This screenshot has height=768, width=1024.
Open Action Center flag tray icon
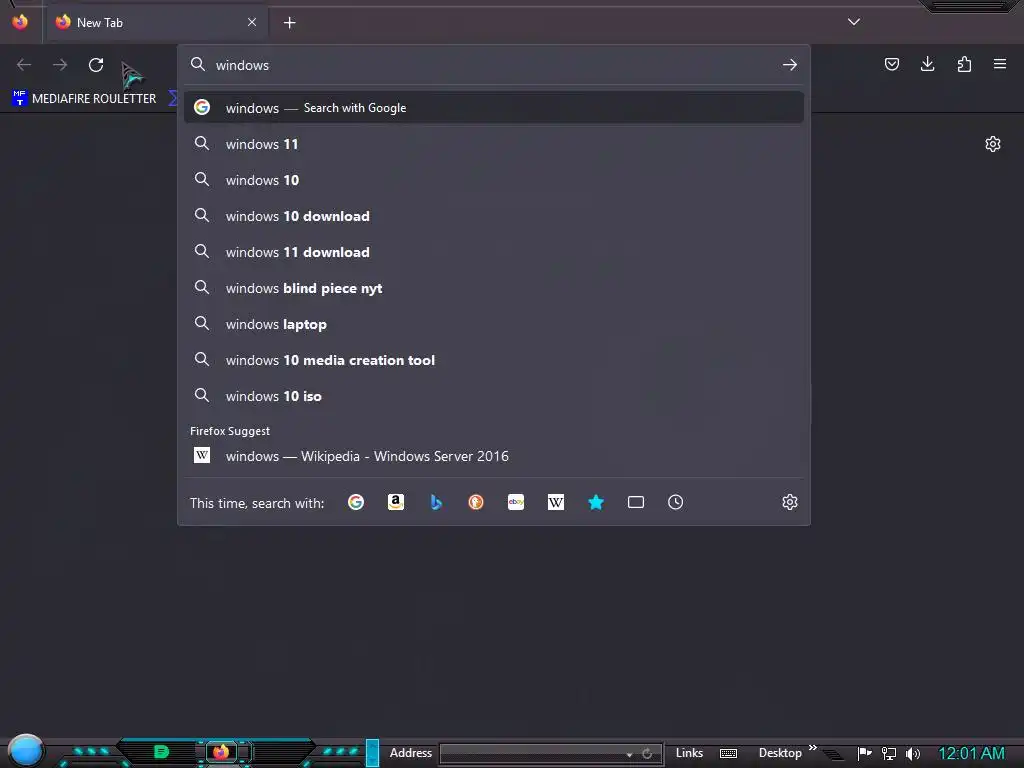(864, 753)
